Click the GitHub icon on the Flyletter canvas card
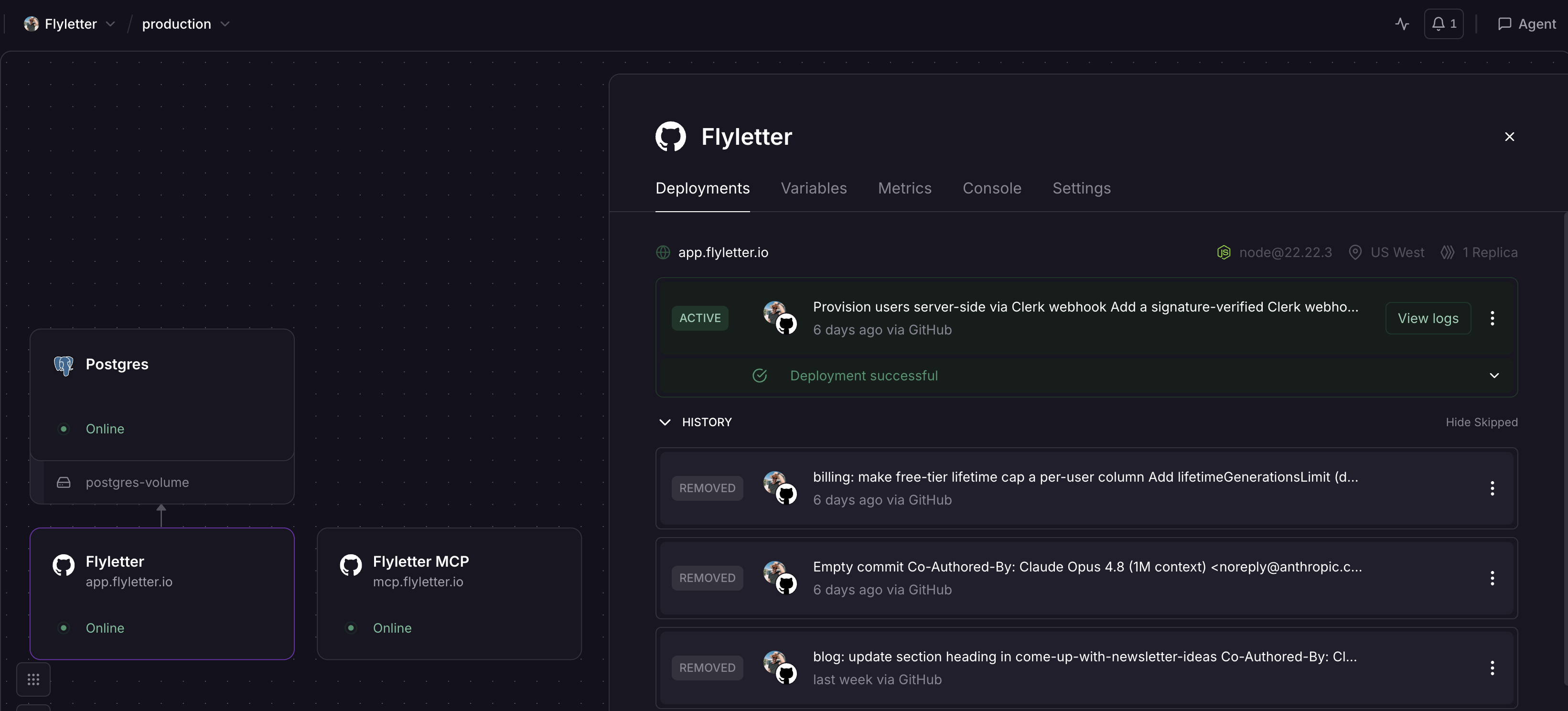Image resolution: width=1568 pixels, height=711 pixels. 64,565
